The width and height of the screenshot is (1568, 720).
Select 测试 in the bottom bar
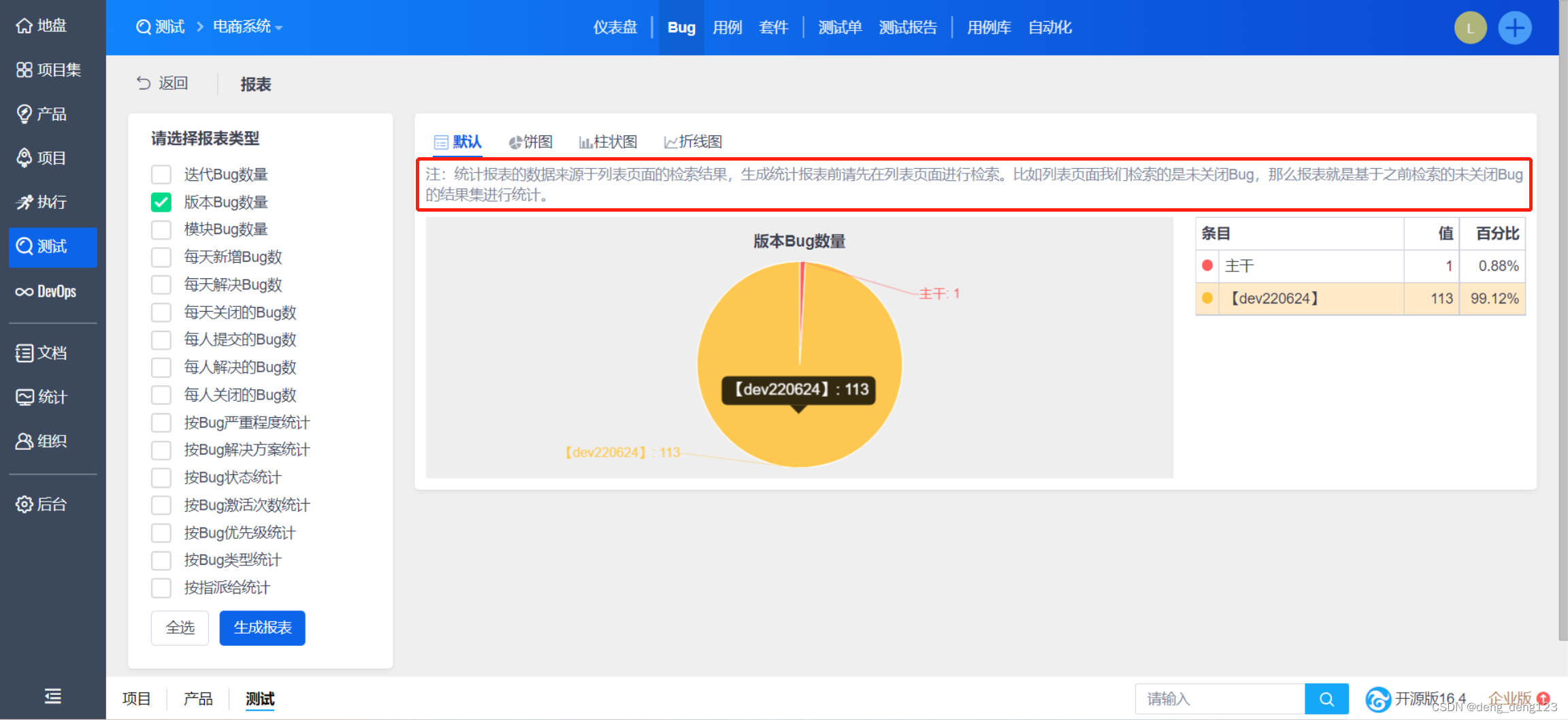tap(260, 699)
